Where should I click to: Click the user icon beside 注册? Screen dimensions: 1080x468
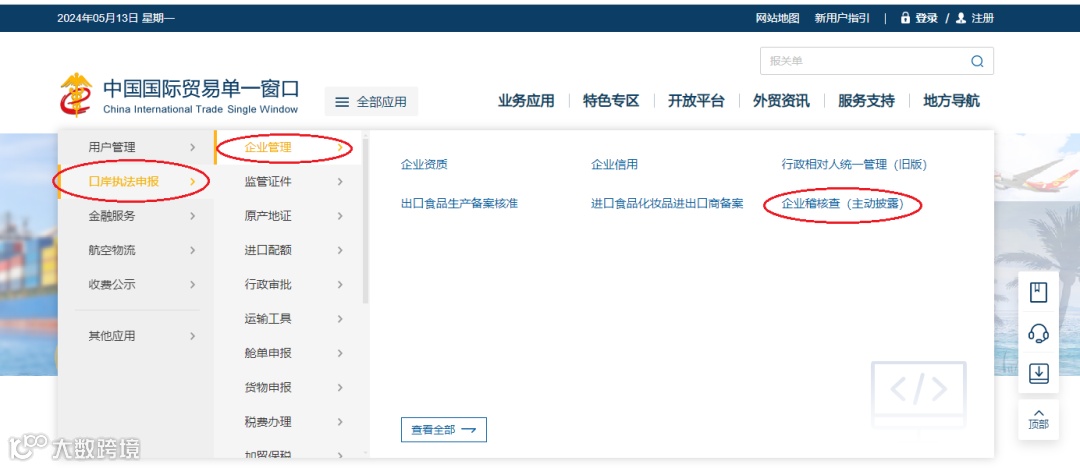point(961,18)
